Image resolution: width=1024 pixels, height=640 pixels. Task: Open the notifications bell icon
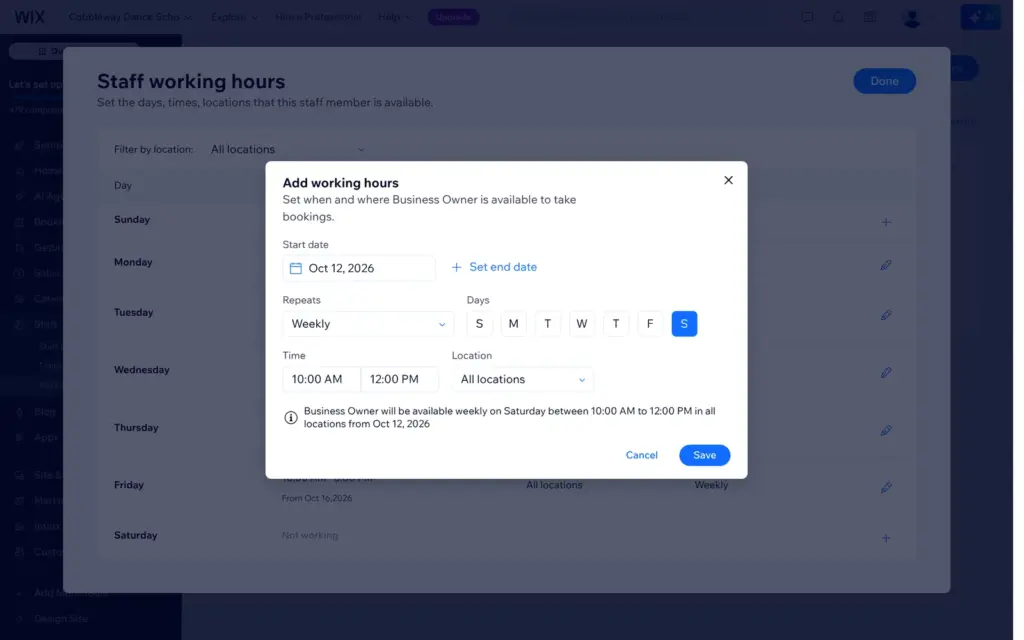[839, 18]
